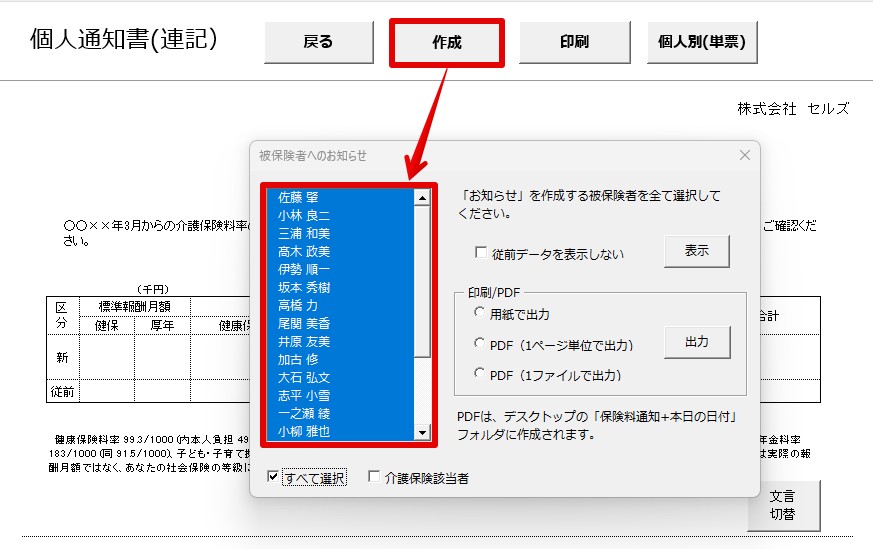The width and height of the screenshot is (873, 549).
Task: Select 加古 修 in the list
Action: [x=341, y=360]
